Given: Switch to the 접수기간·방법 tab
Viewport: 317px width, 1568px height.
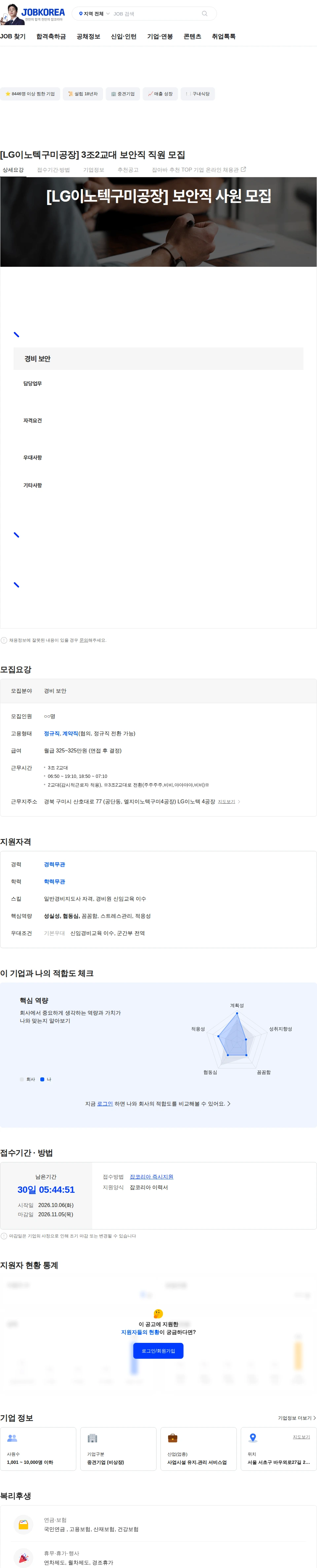Looking at the screenshot, I should click(53, 170).
